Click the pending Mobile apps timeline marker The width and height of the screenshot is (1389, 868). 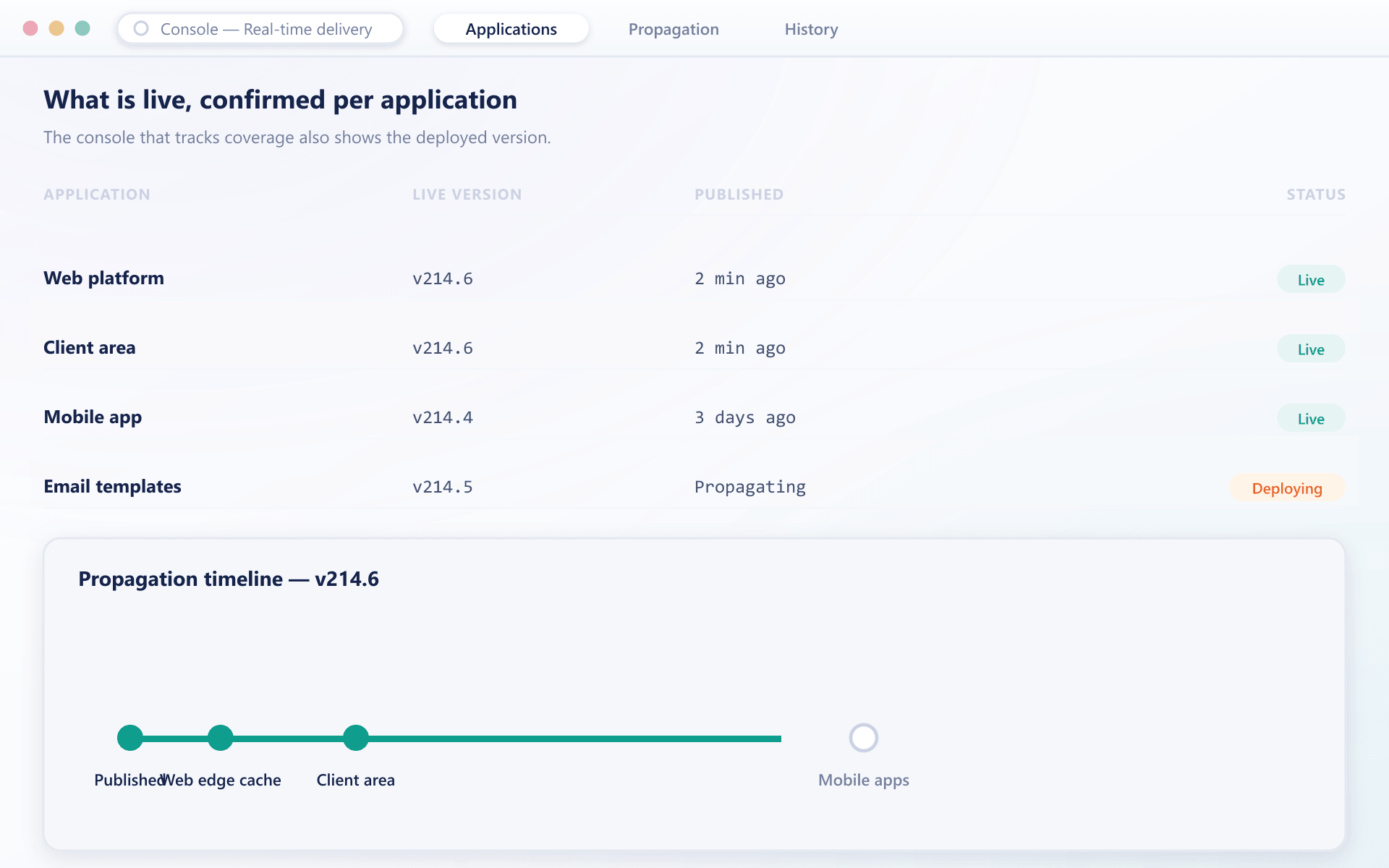(x=864, y=738)
